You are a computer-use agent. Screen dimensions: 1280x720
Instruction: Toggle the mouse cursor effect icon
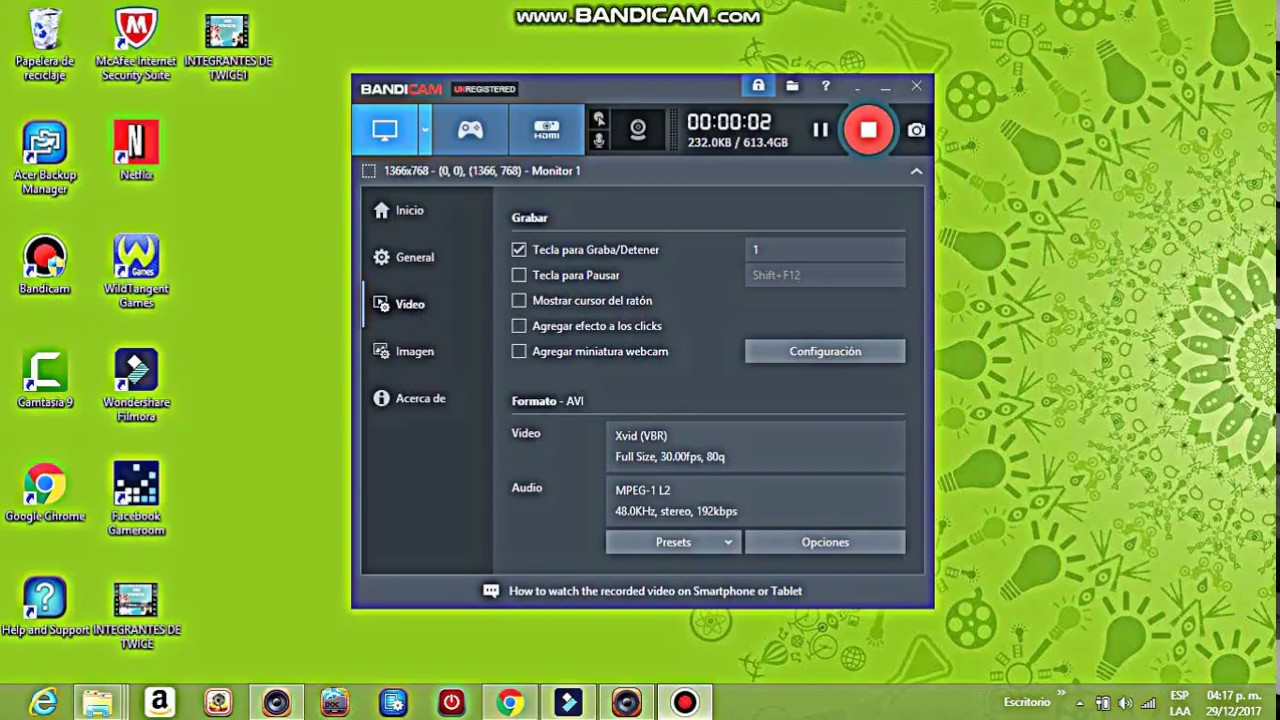tap(599, 119)
